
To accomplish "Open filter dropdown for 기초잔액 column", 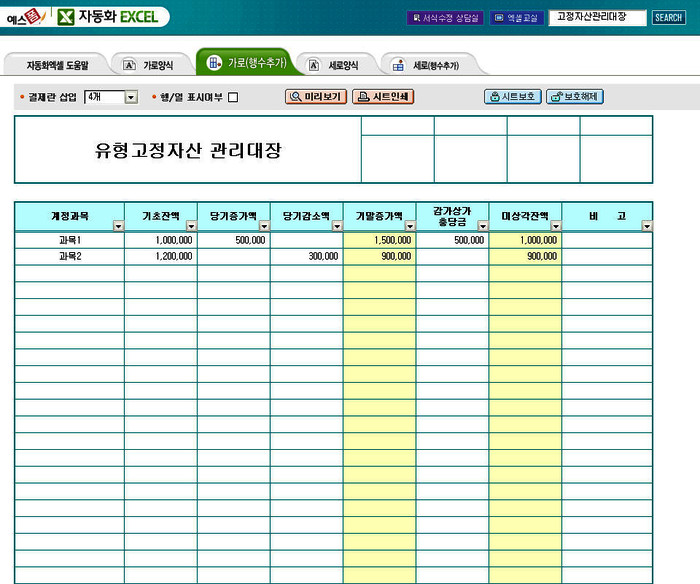I will click(x=191, y=226).
